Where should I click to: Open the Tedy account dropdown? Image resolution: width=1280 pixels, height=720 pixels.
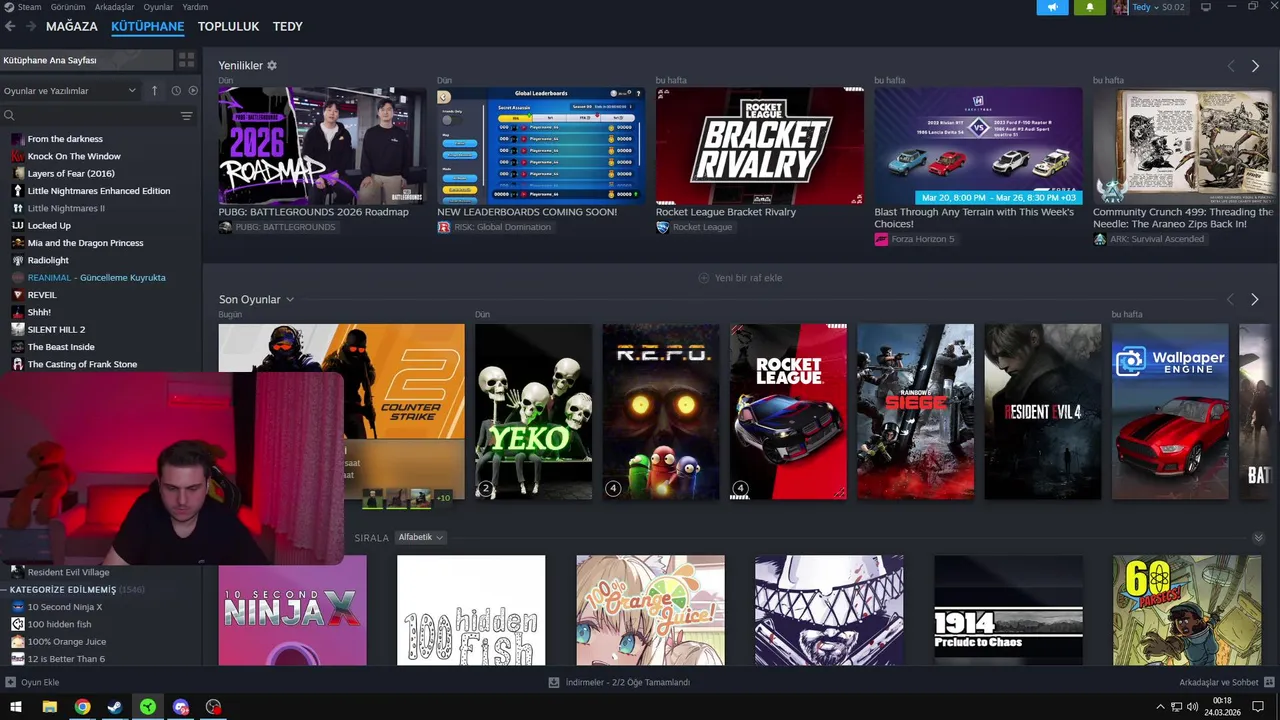click(x=1148, y=7)
